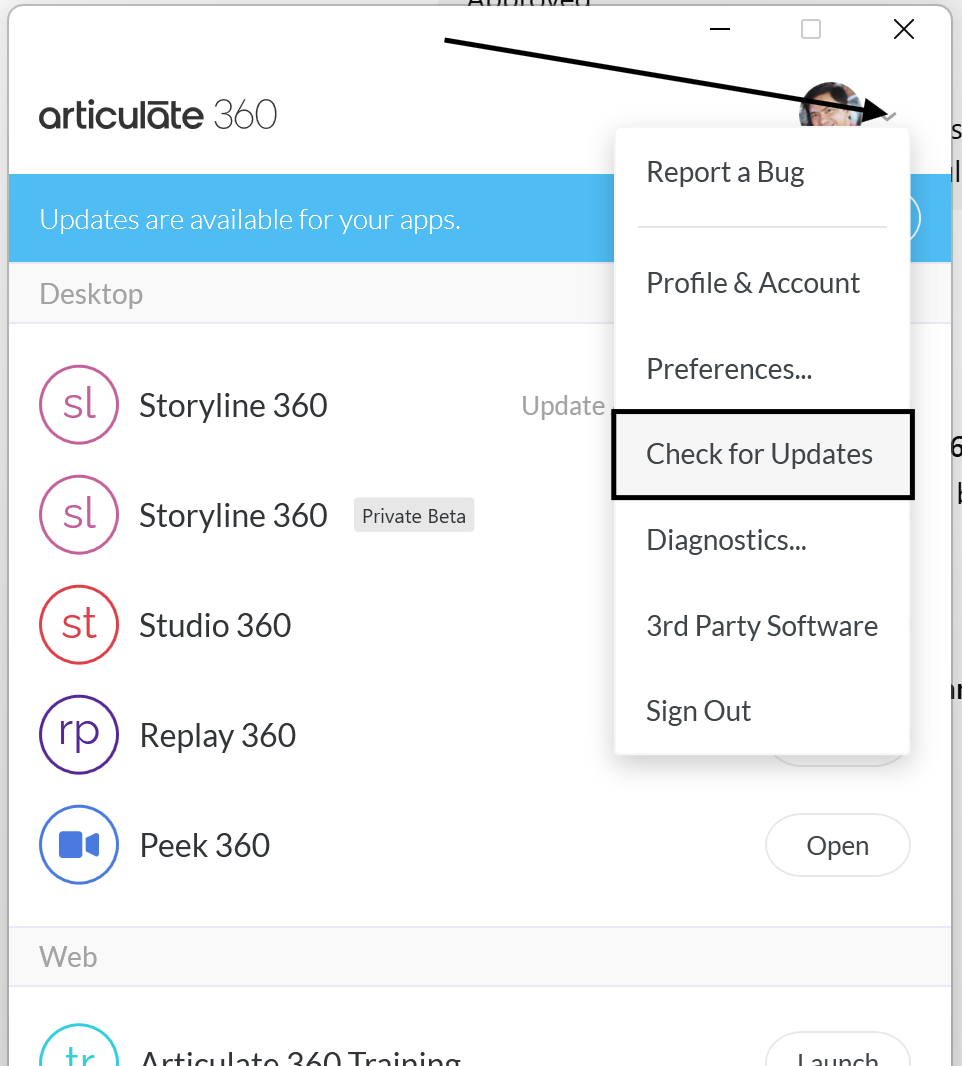Sign Out of Articulate 360
The height and width of the screenshot is (1066, 962).
coord(698,711)
